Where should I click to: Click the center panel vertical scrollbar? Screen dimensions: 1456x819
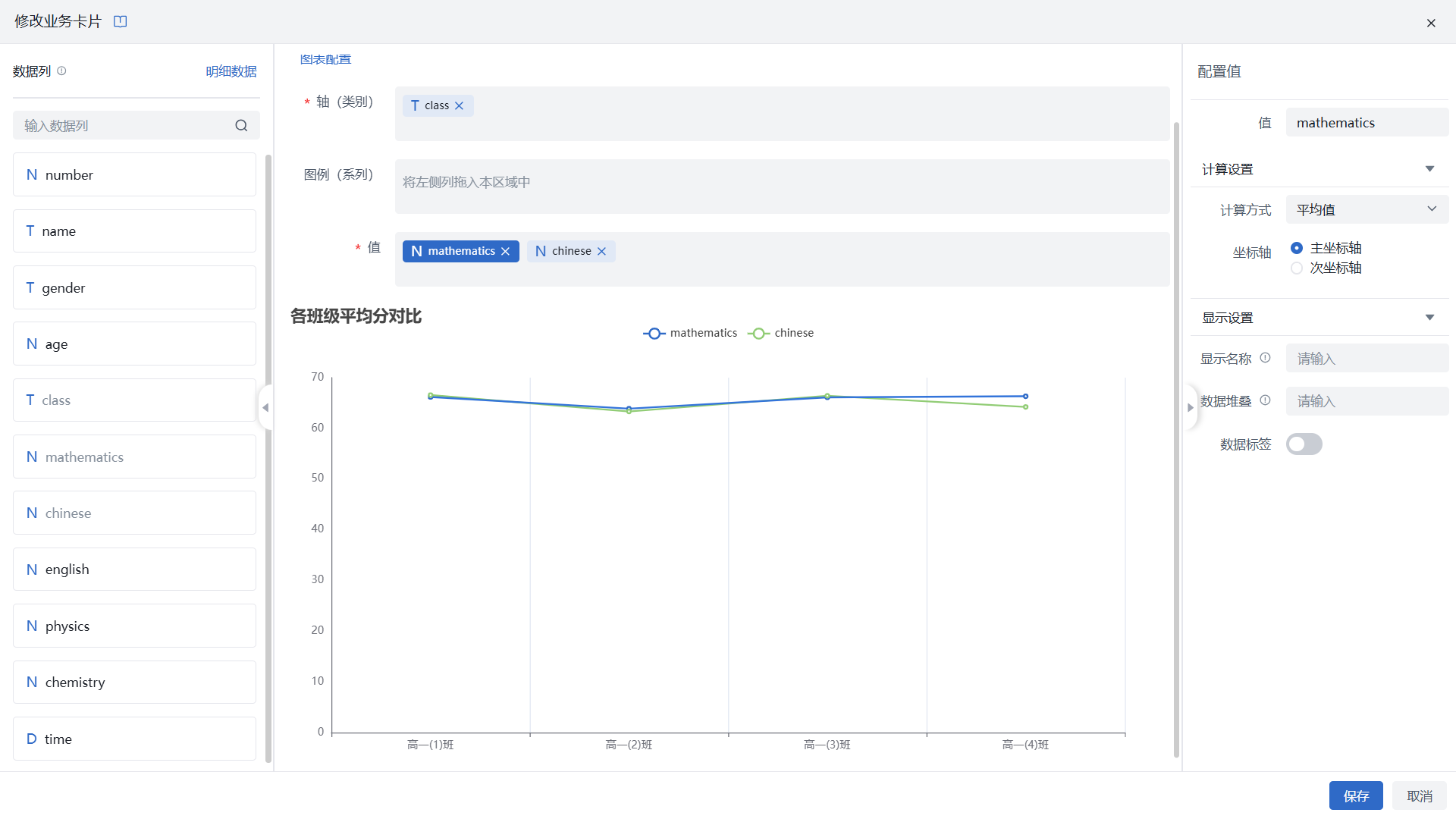[x=1176, y=440]
